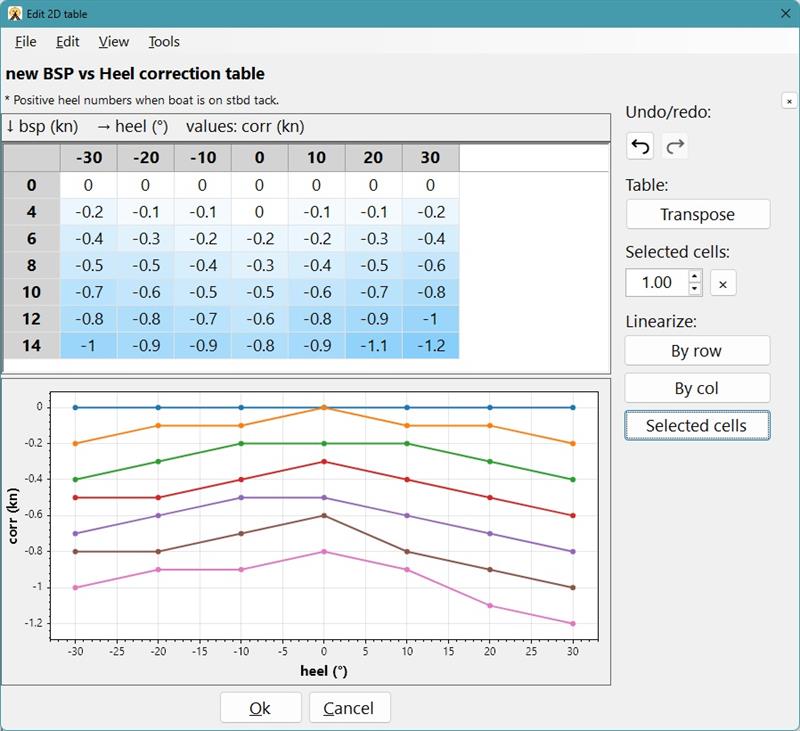The width and height of the screenshot is (800, 731).
Task: Select top-left corner cell of the table
Action: pos(32,158)
